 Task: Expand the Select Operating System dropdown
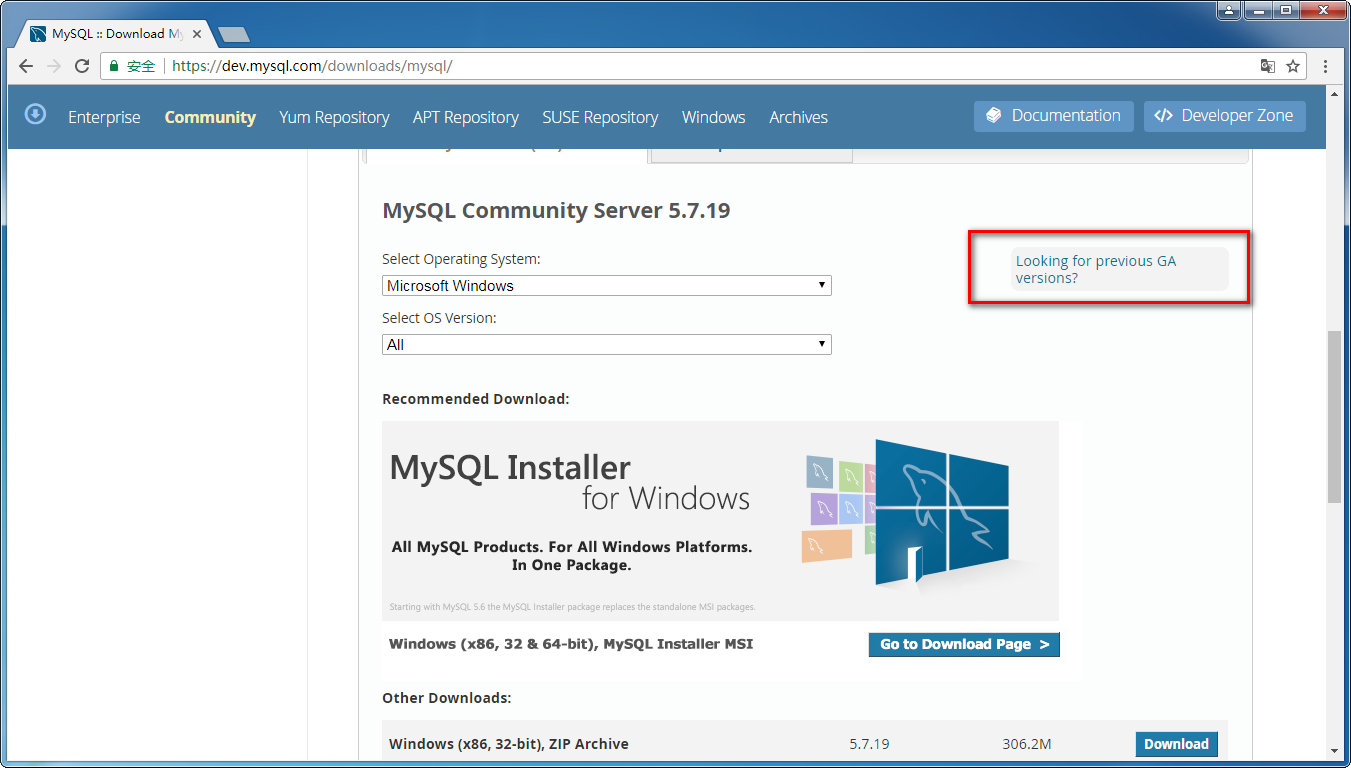607,286
